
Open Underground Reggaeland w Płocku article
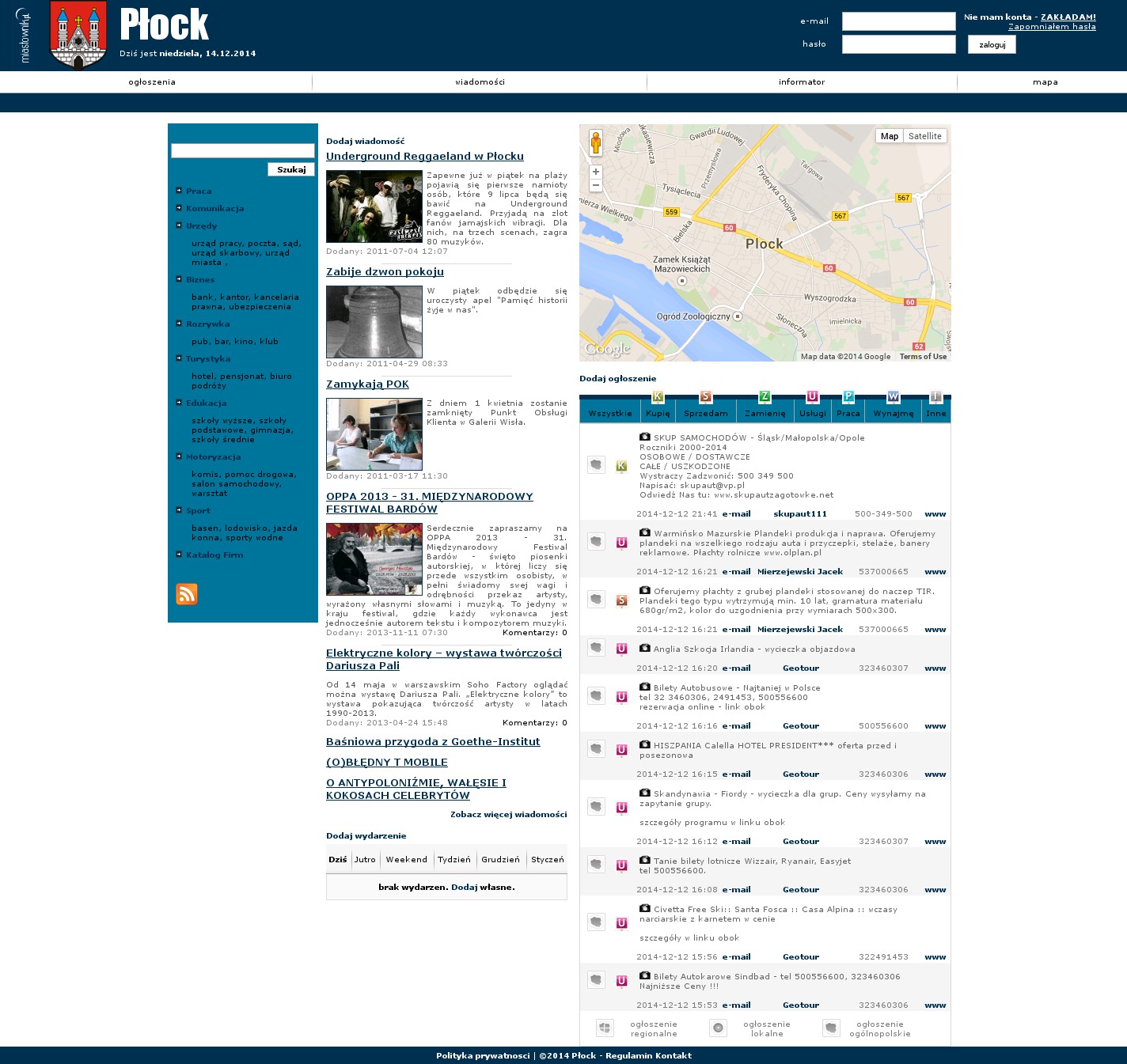tap(424, 157)
